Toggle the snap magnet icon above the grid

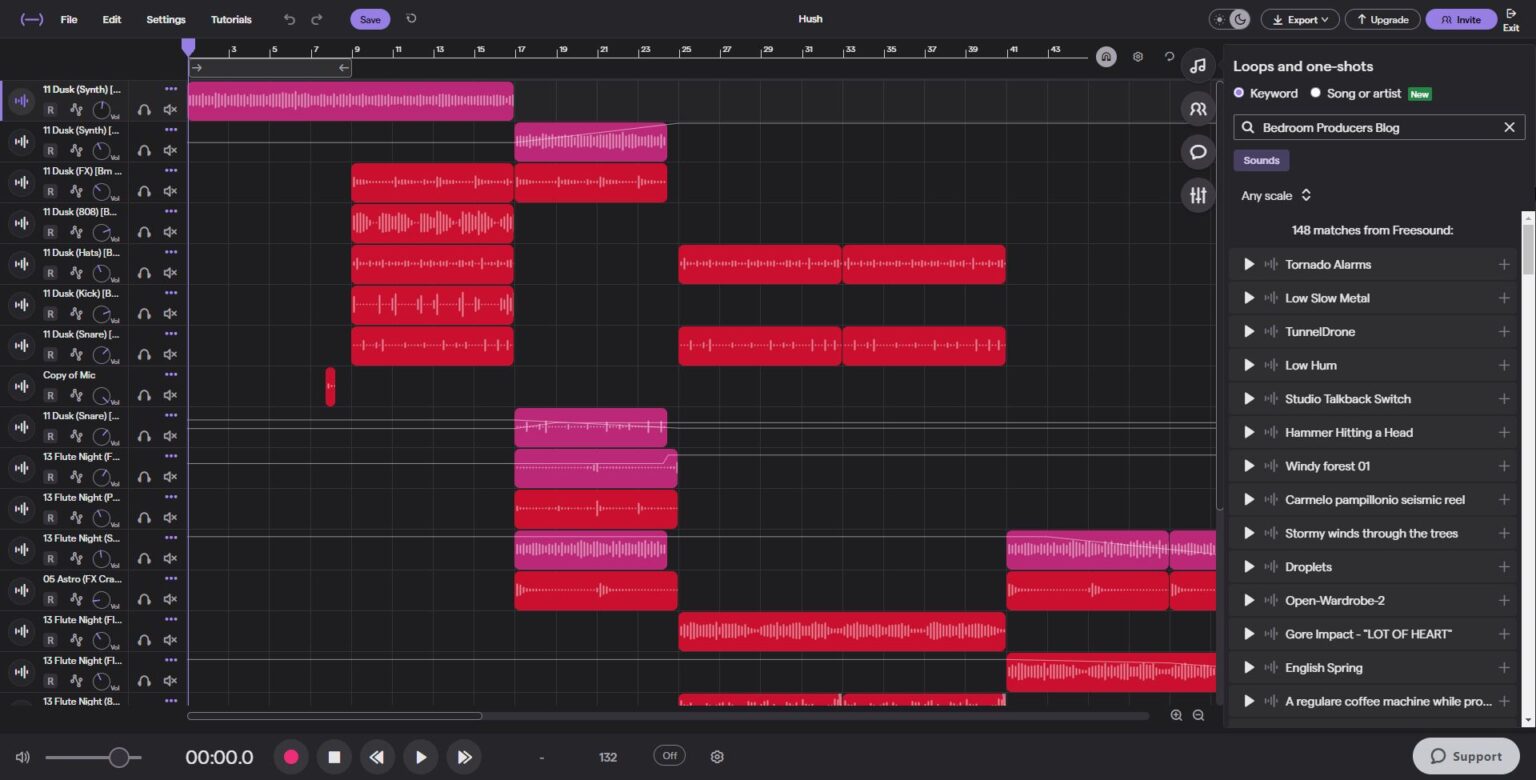coord(1106,56)
